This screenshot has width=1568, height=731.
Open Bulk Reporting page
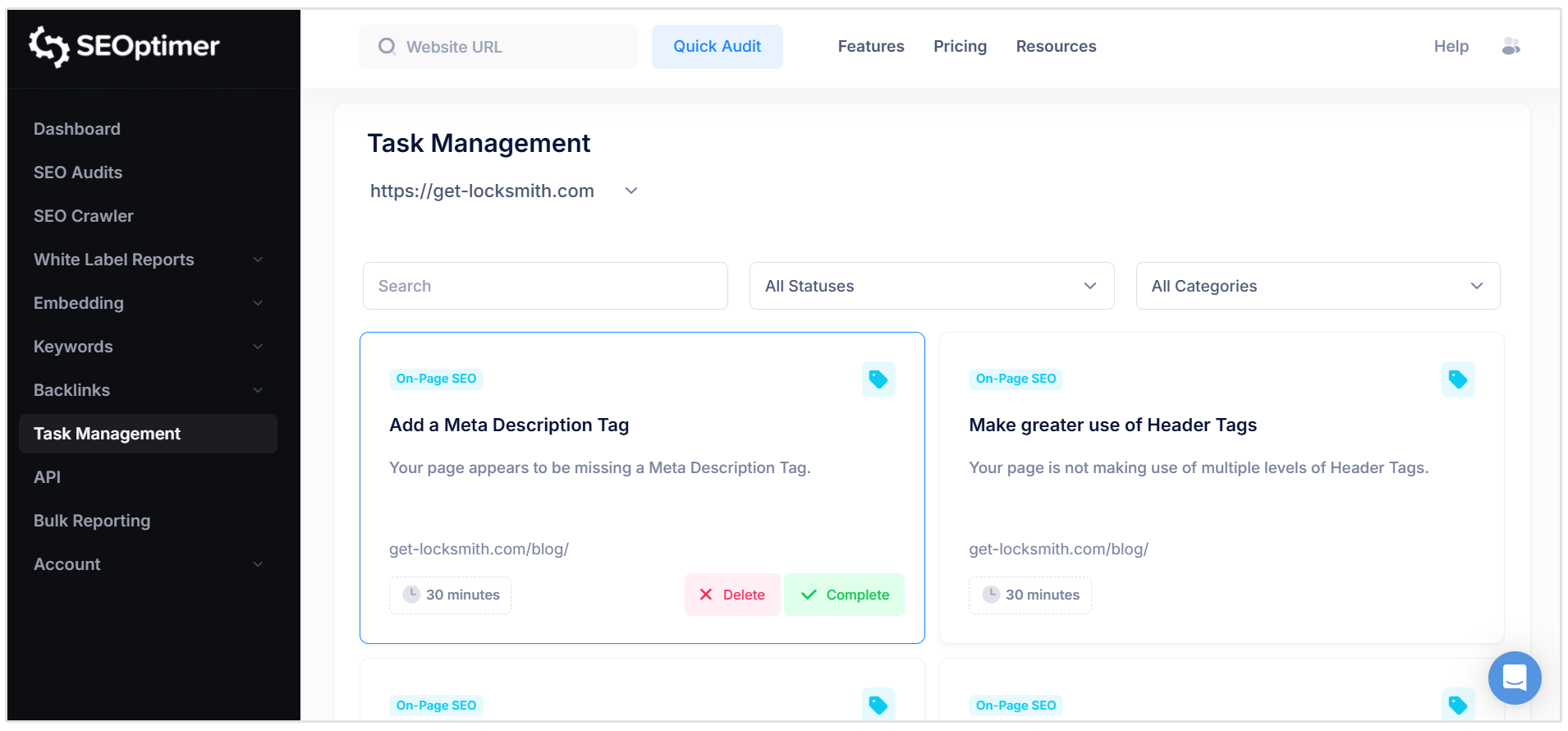92,521
